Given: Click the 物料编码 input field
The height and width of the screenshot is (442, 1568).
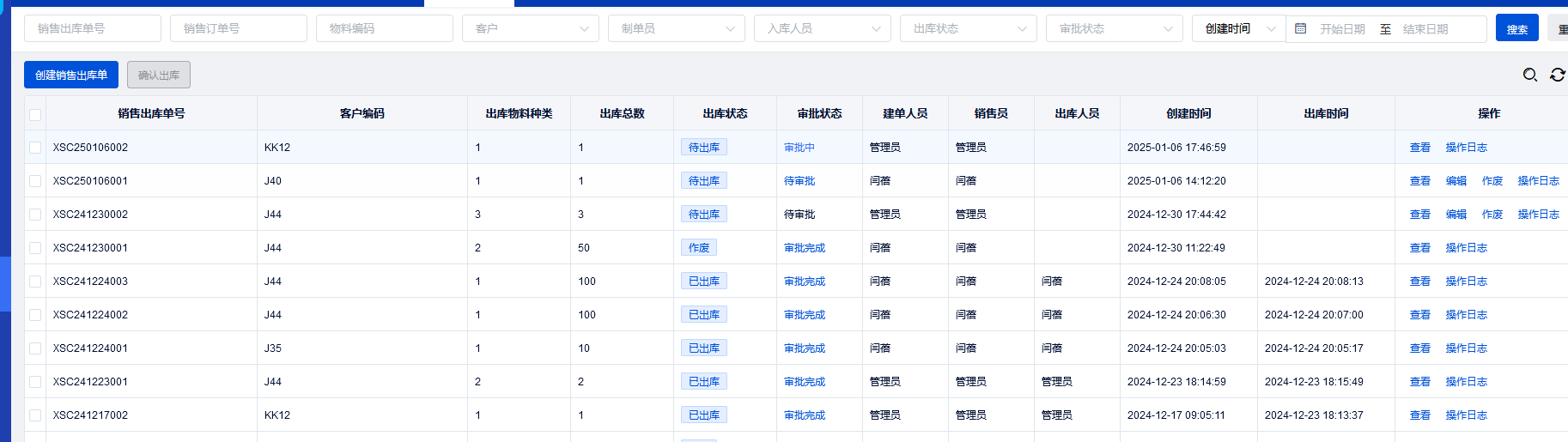Looking at the screenshot, I should (385, 28).
